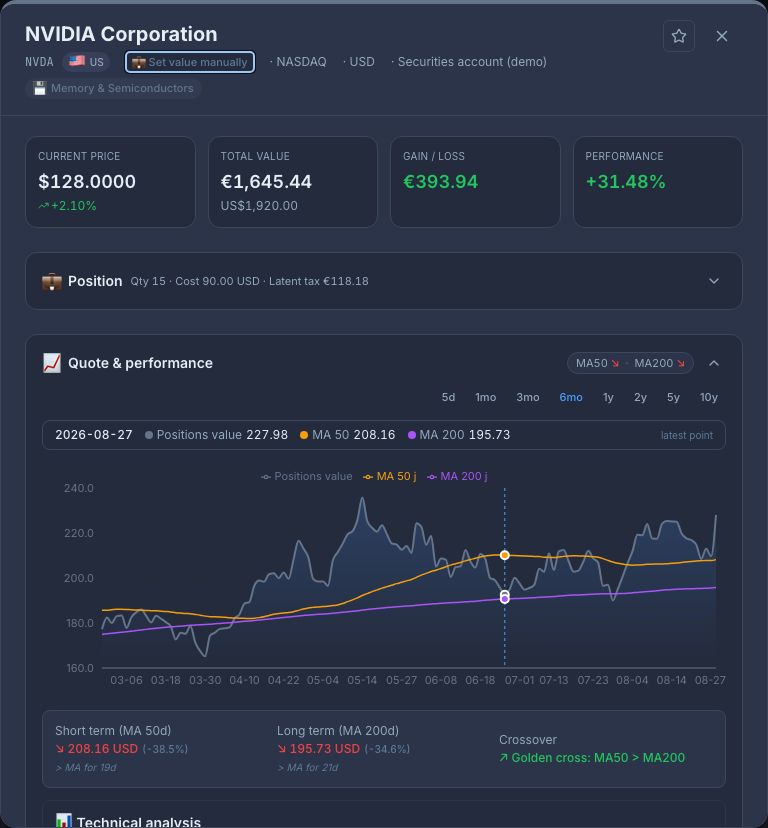Click the purple MA 200 dot in info bar
The image size is (768, 828).
(412, 435)
